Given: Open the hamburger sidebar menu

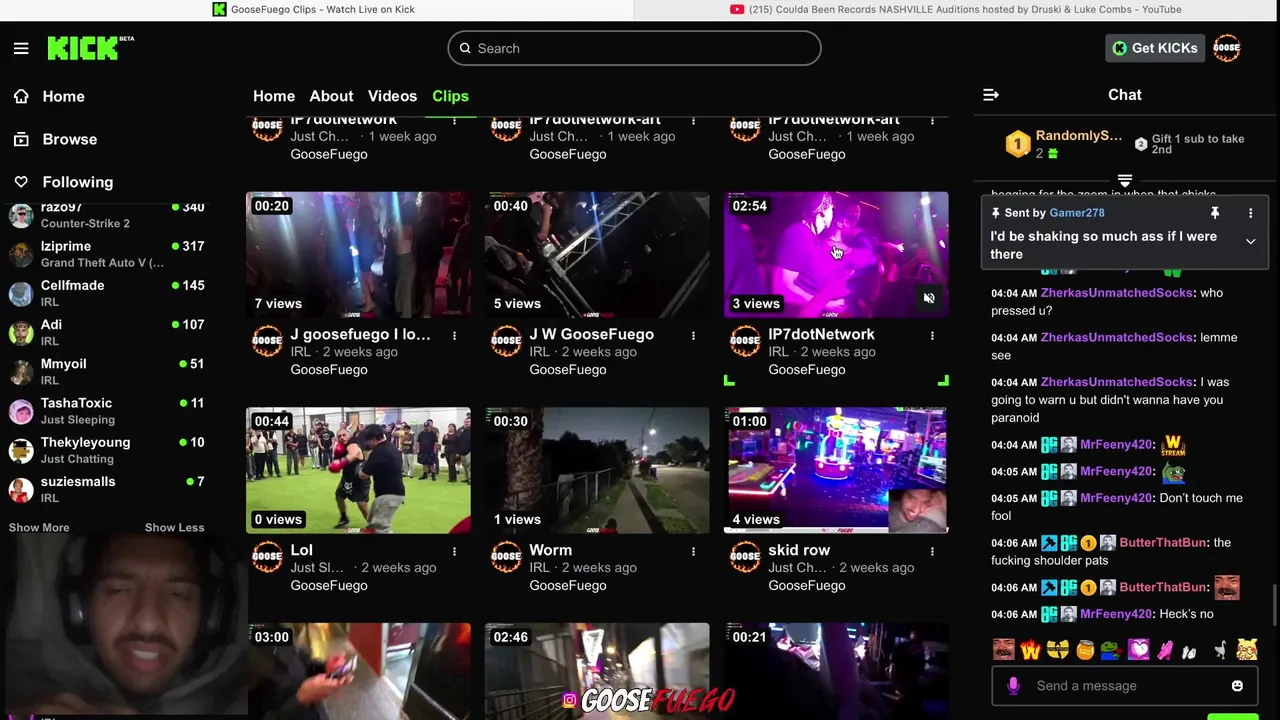Looking at the screenshot, I should pos(21,48).
